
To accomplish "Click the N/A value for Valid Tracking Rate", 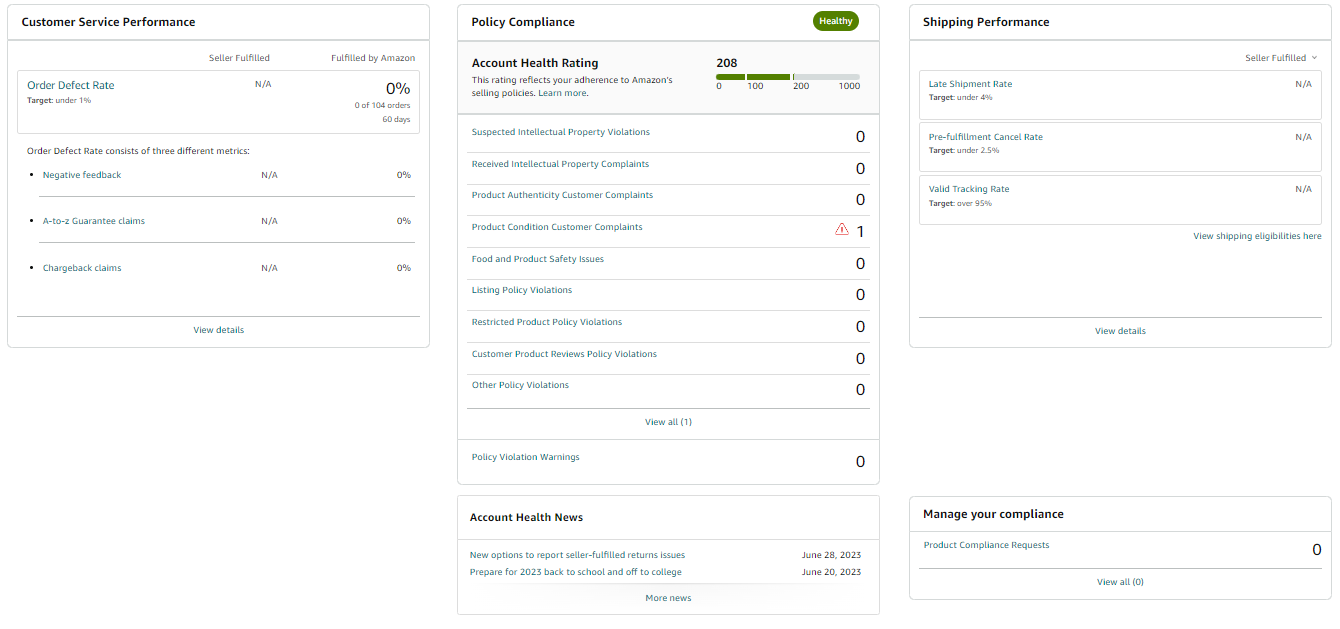I will [x=1303, y=189].
